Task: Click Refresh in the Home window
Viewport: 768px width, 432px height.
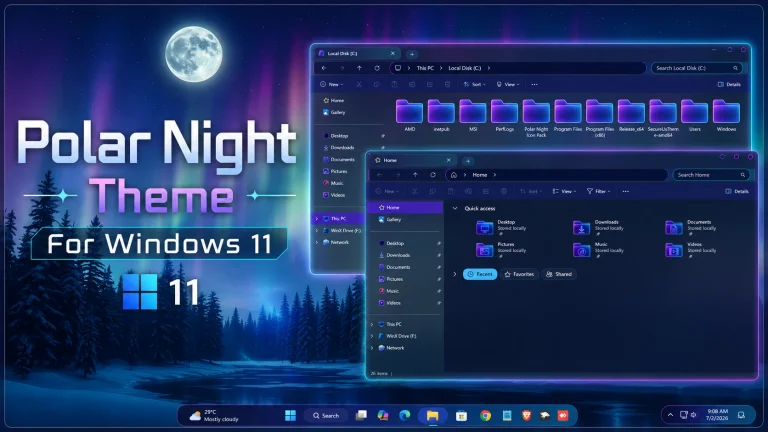Action: [x=433, y=175]
